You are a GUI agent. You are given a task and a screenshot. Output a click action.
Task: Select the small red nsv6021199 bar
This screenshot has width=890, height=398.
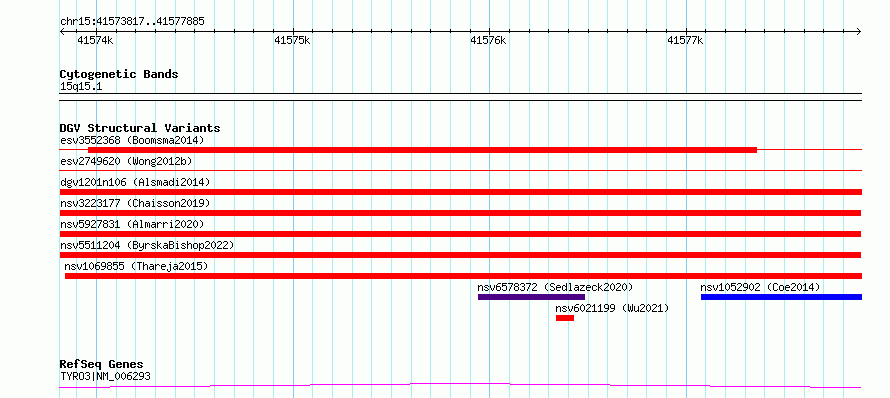565,318
